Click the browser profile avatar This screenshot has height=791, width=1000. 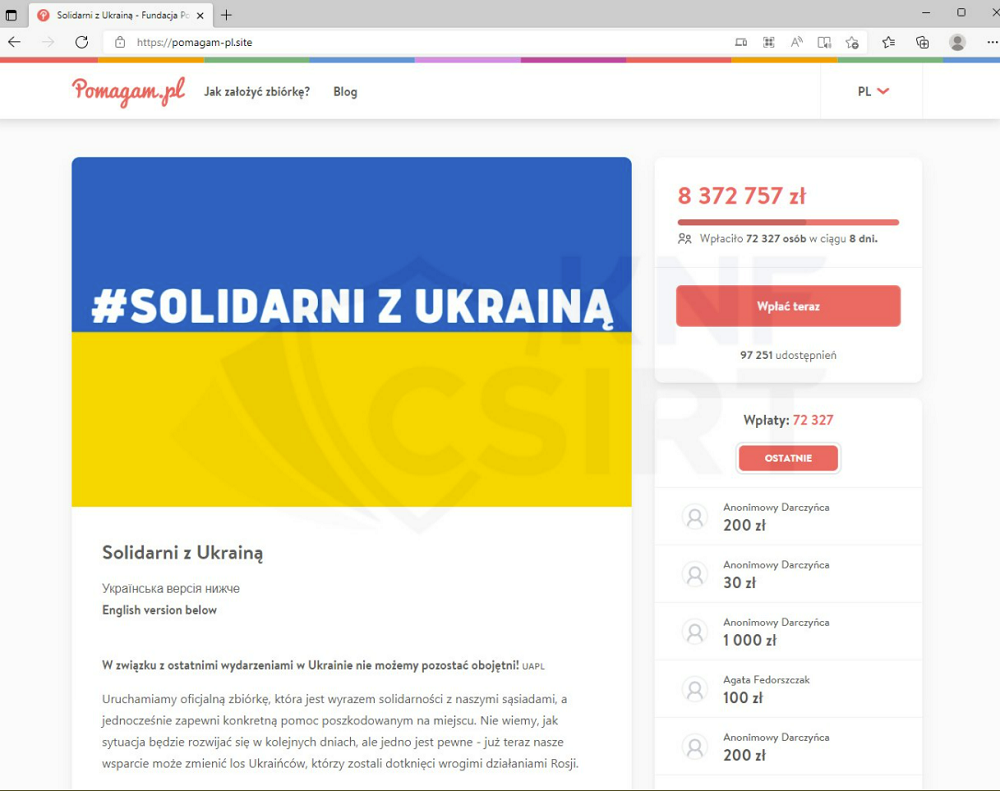957,42
